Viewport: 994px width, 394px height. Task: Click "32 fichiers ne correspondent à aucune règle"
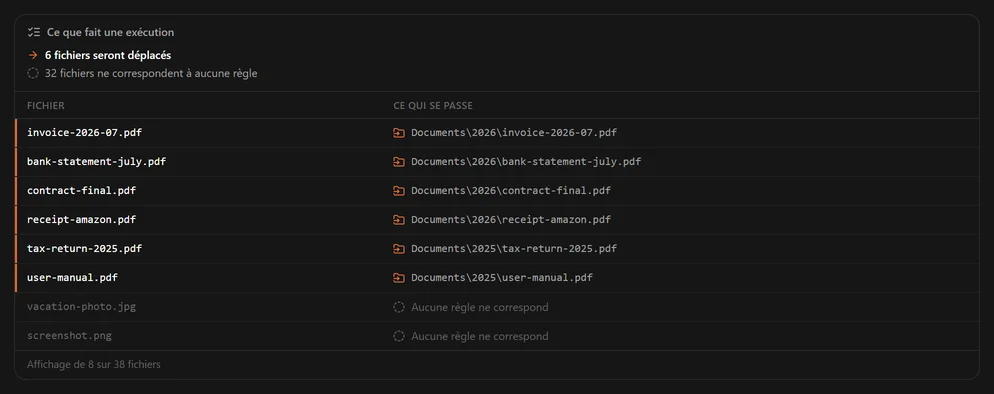pos(151,73)
